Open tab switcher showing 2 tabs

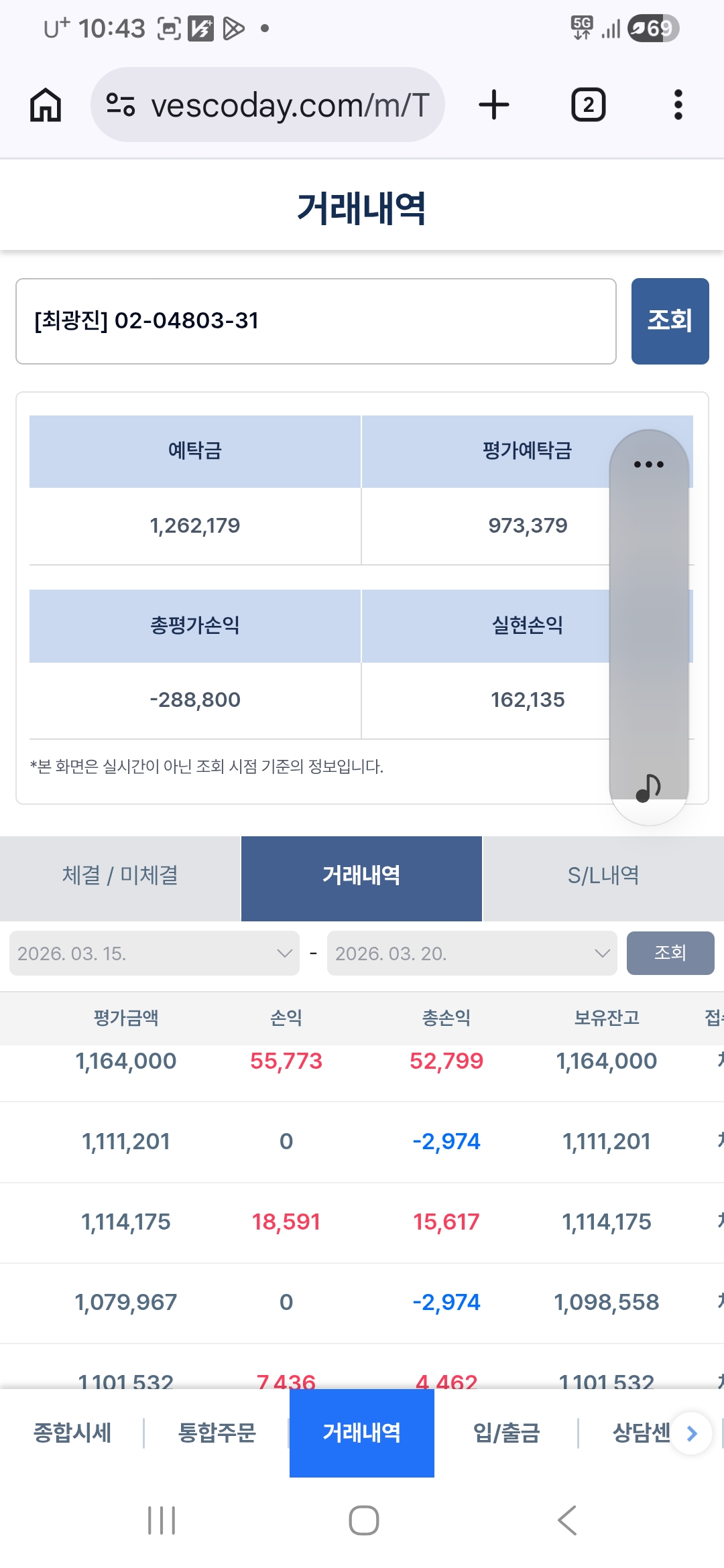coord(588,105)
